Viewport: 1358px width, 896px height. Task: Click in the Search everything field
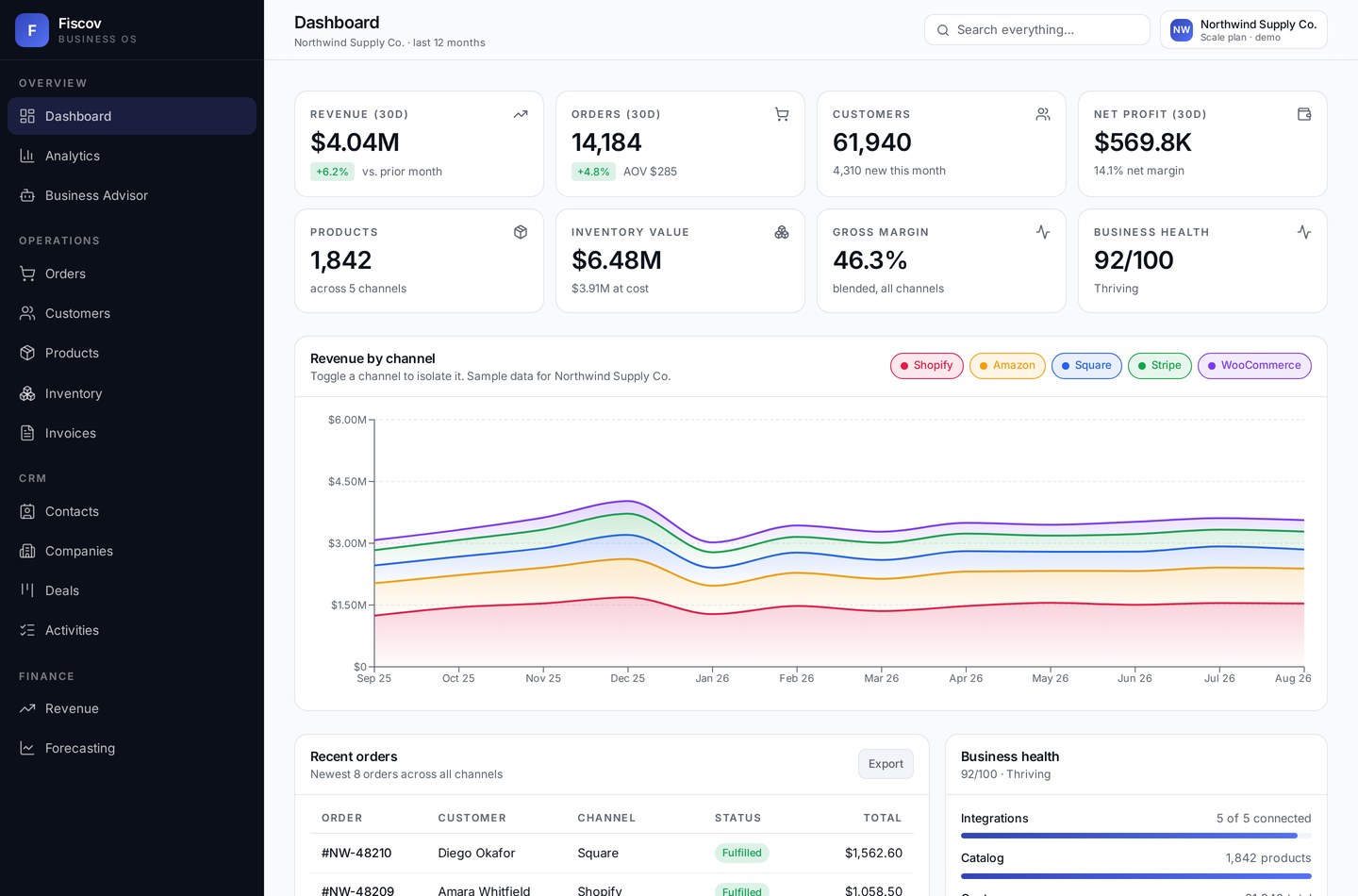pos(1037,30)
